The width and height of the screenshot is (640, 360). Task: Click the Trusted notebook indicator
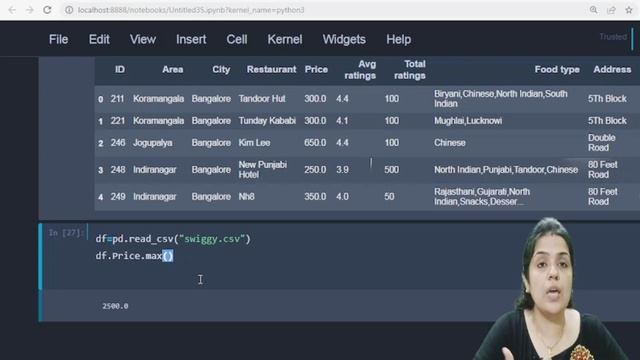(613, 37)
